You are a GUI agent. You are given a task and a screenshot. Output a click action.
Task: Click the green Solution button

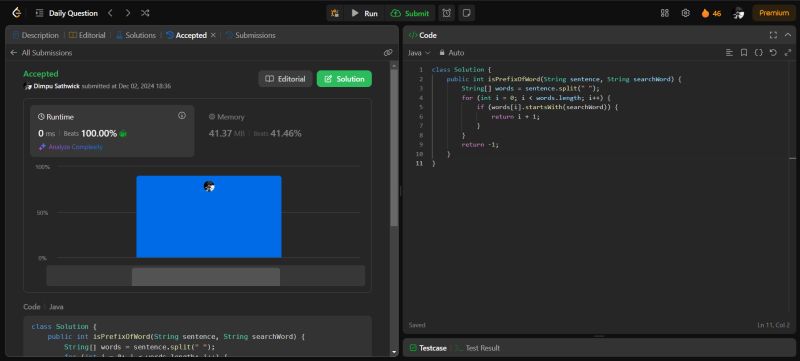point(344,79)
